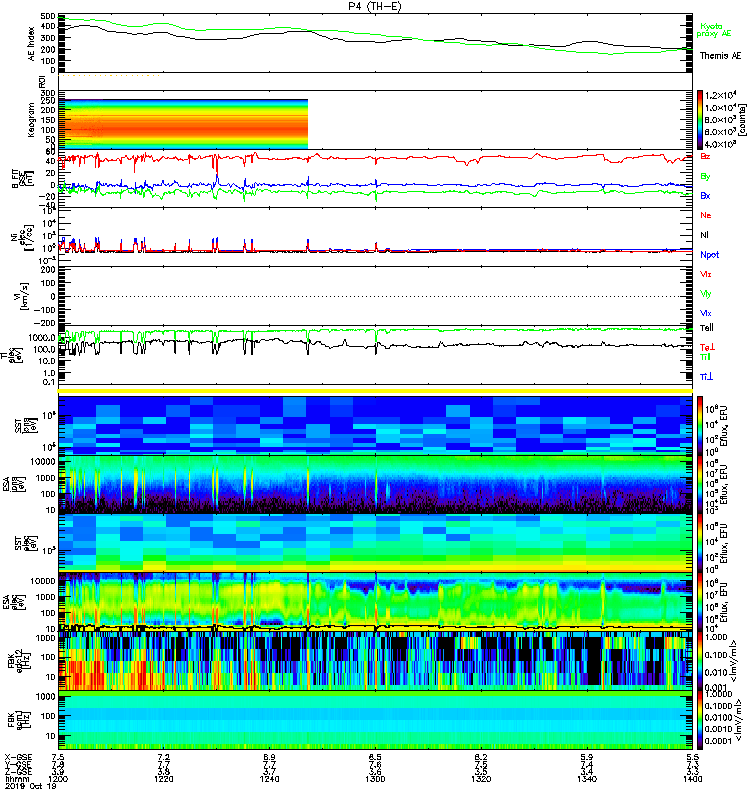Select the green Ti∥ legend label

(x=705, y=357)
